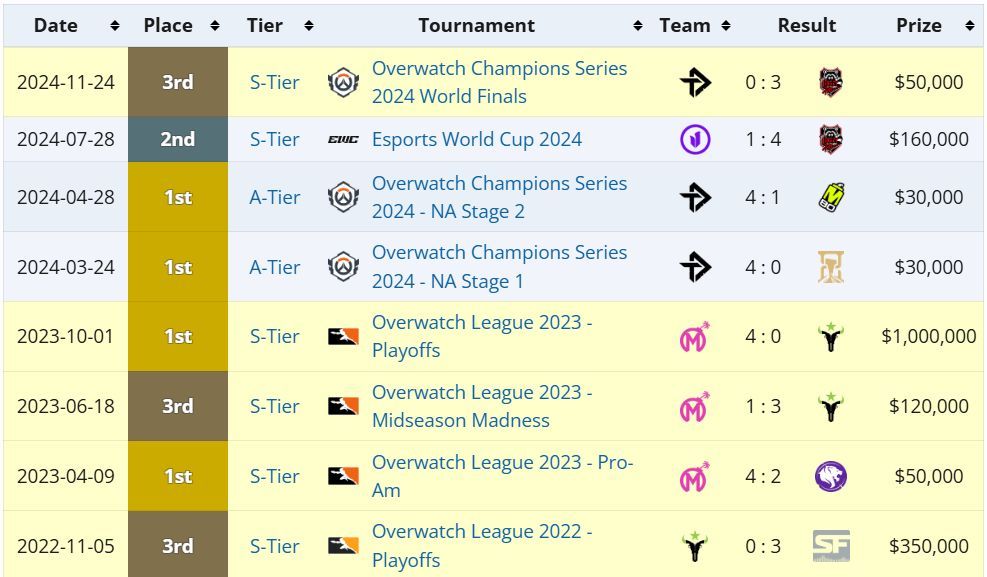The height and width of the screenshot is (577, 987).
Task: Sort the table by Date column
Action: pos(115,26)
